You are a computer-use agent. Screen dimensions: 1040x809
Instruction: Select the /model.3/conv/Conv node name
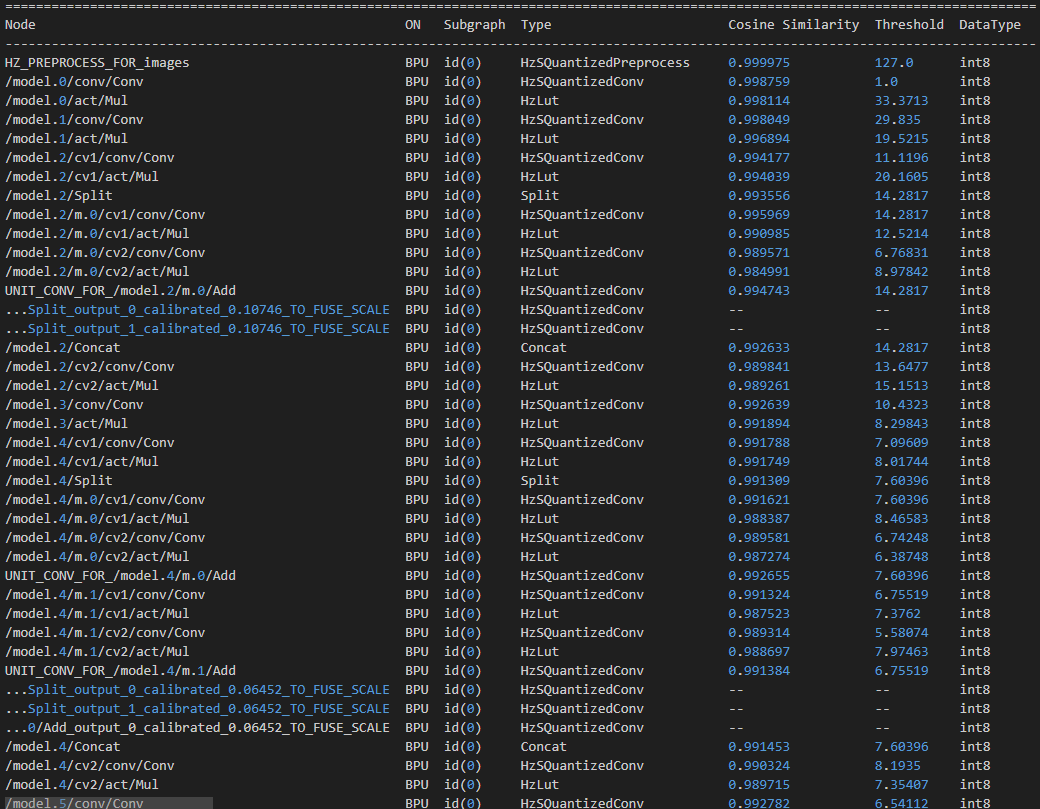tap(74, 405)
